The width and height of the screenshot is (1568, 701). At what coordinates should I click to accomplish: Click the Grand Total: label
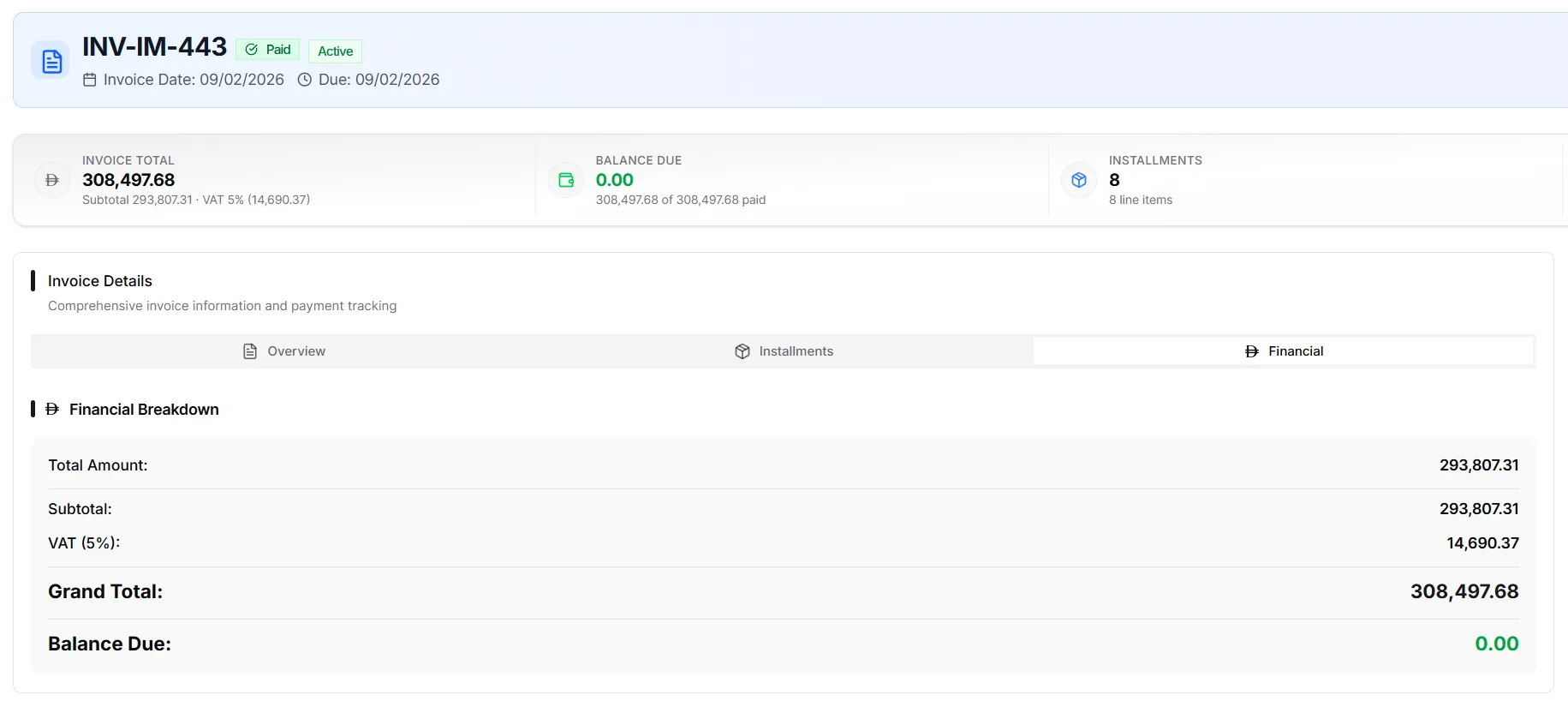(105, 591)
